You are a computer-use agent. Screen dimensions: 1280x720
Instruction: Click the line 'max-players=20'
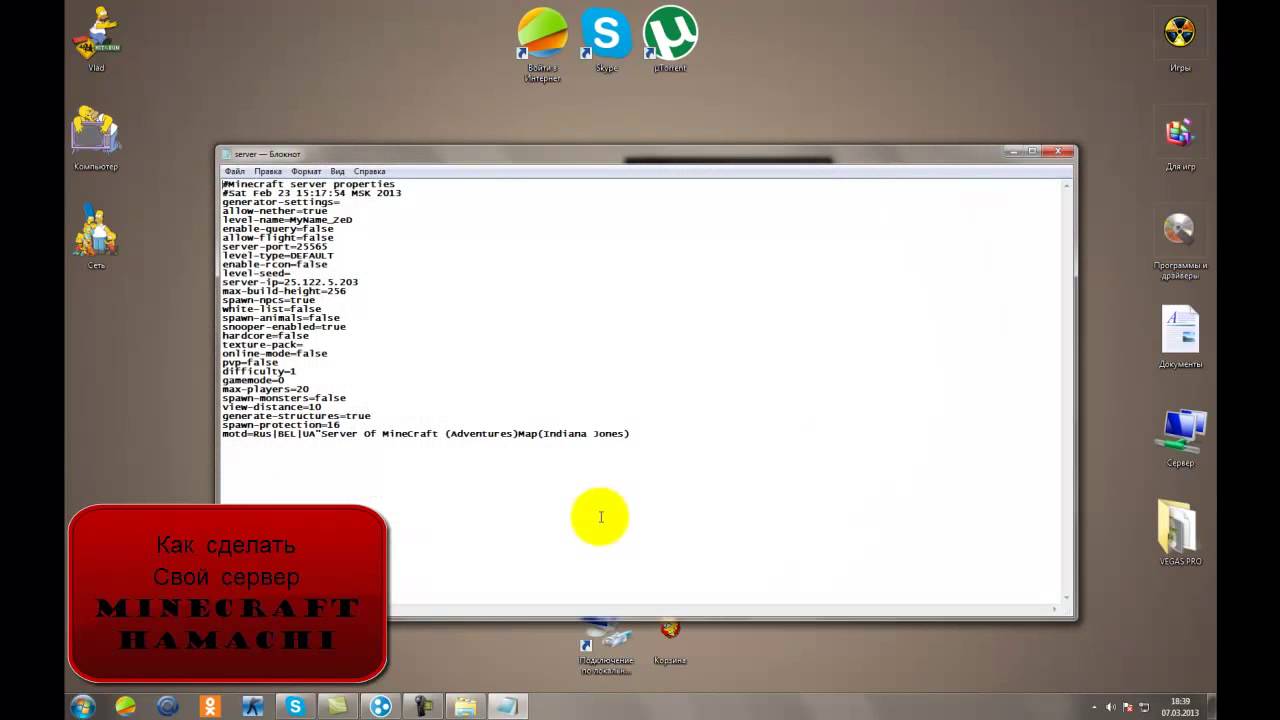pos(265,389)
